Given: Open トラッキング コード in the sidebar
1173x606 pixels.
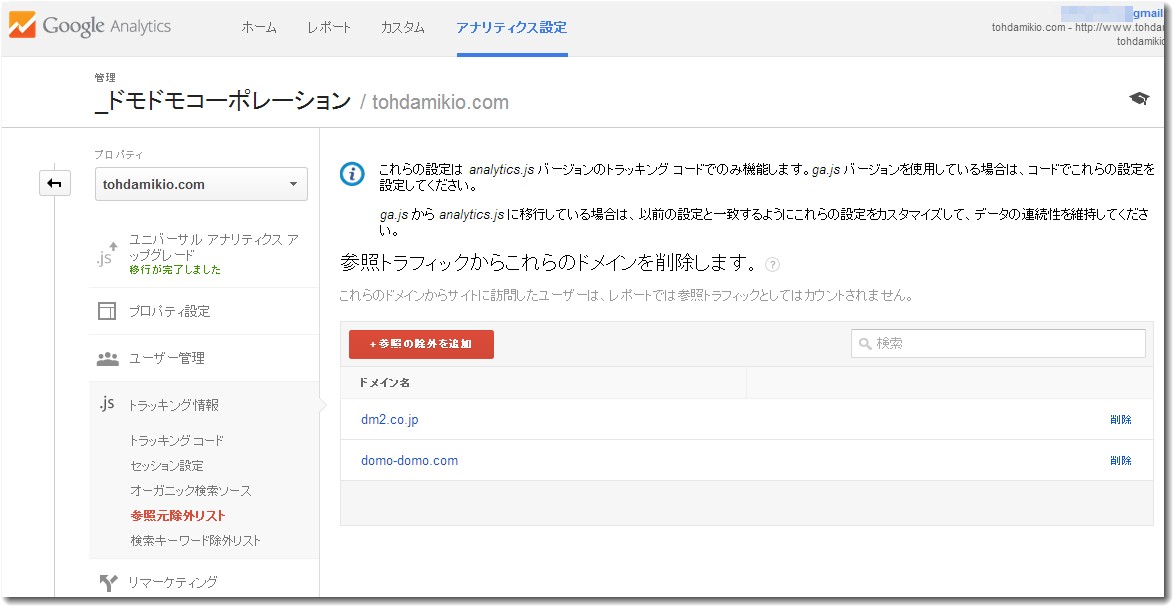Looking at the screenshot, I should [x=177, y=440].
